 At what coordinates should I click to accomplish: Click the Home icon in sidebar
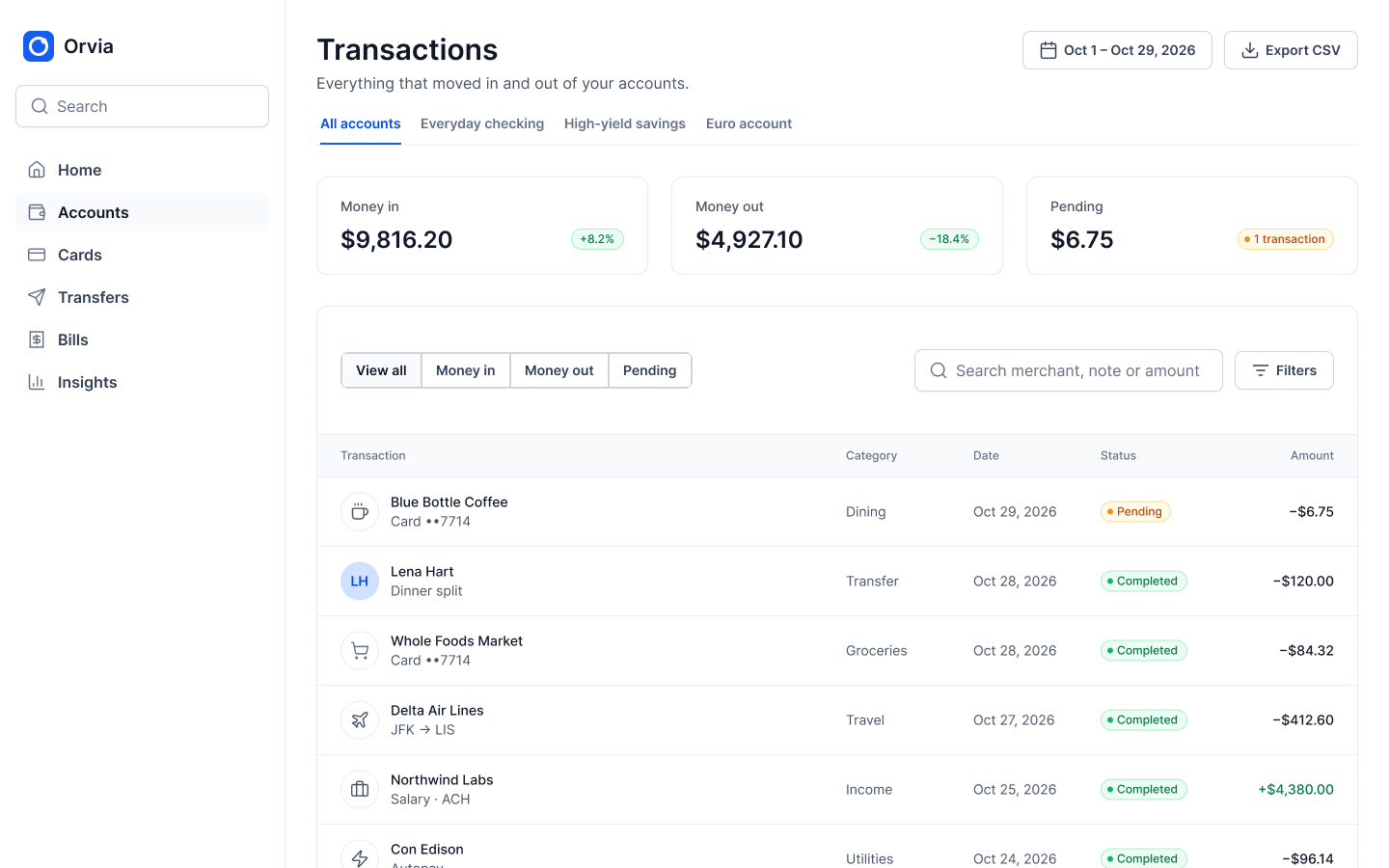click(x=37, y=170)
